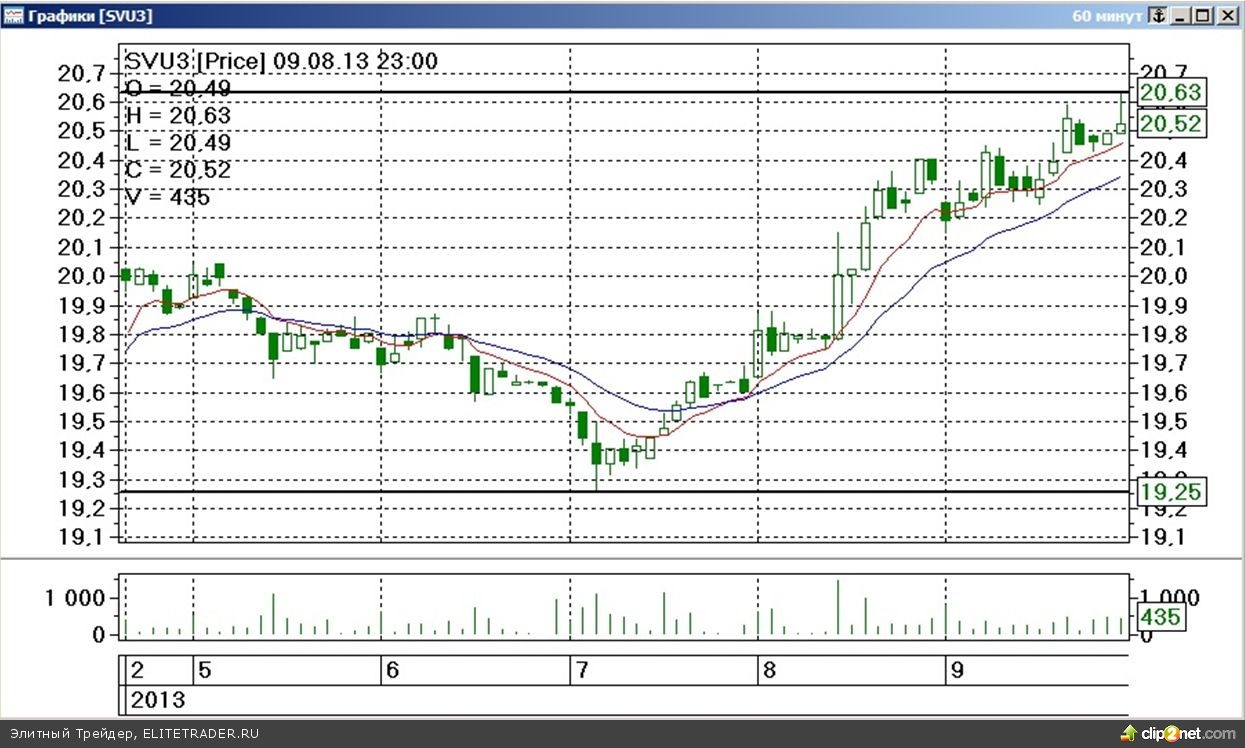Select date 7 on the time axis
This screenshot has width=1245, height=748.
click(x=580, y=670)
